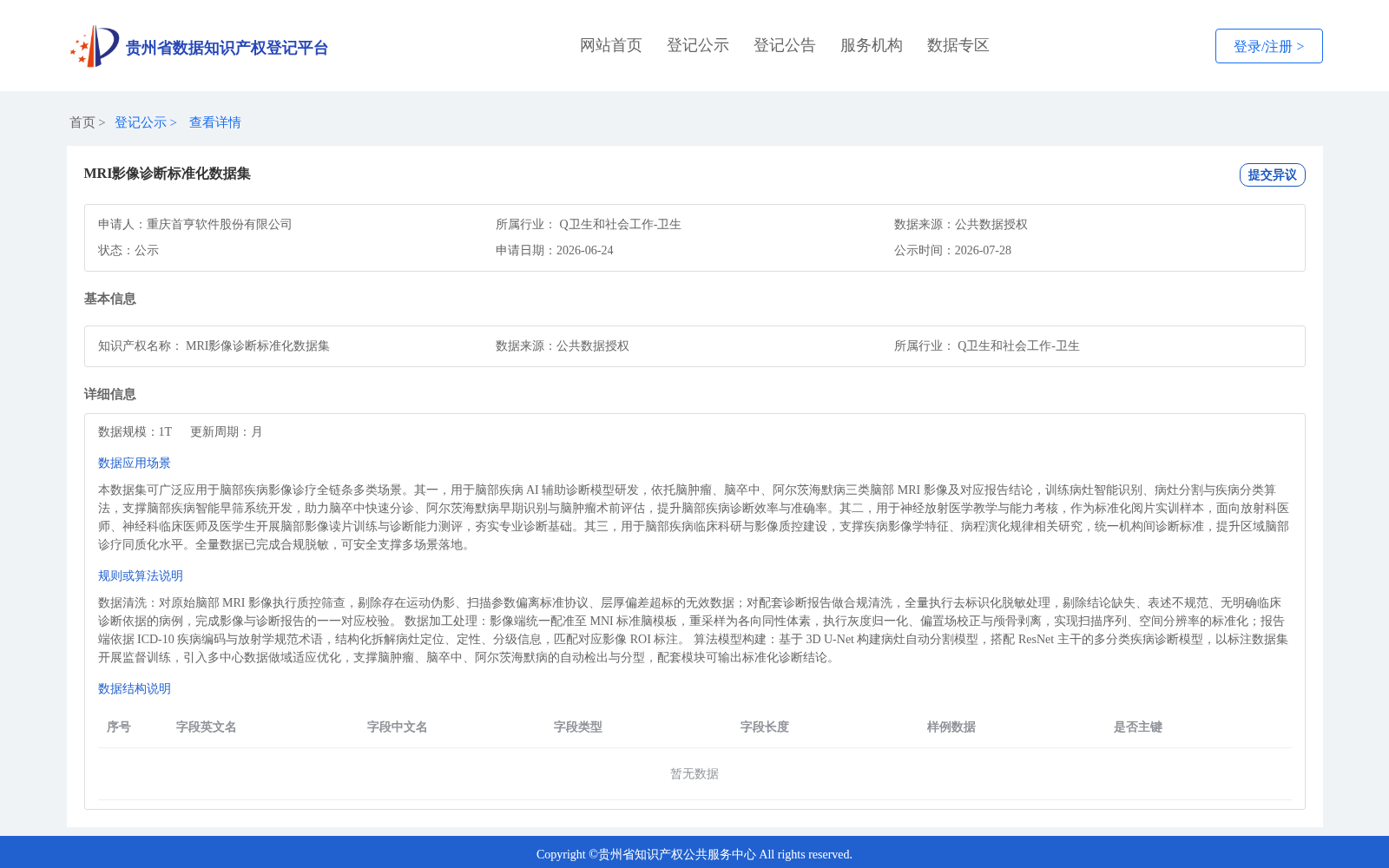The height and width of the screenshot is (868, 1389).
Task: Click the 数据结构说明 subheading
Action: coord(135,688)
